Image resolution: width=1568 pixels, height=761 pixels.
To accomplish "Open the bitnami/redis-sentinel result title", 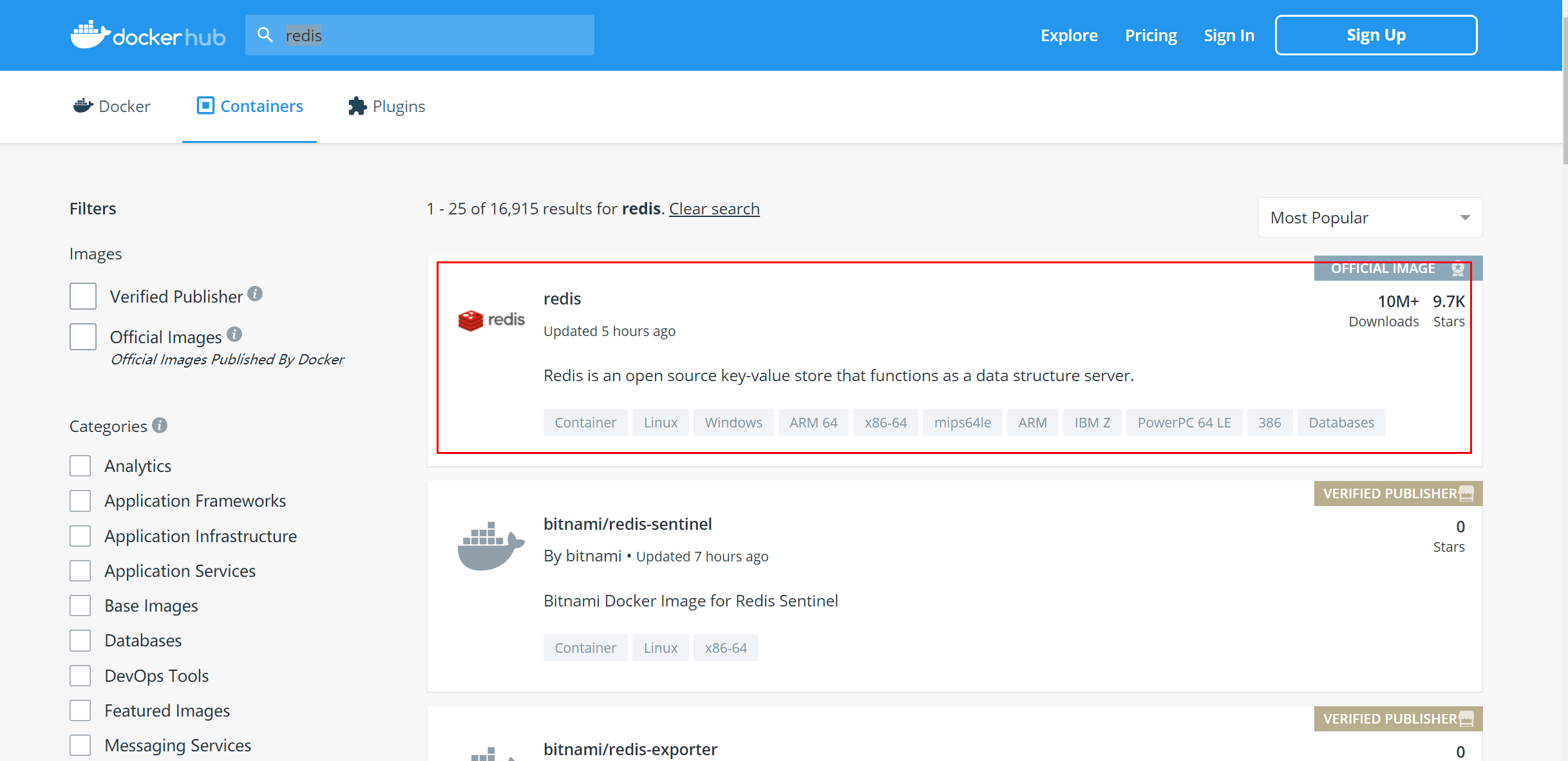I will (x=627, y=524).
